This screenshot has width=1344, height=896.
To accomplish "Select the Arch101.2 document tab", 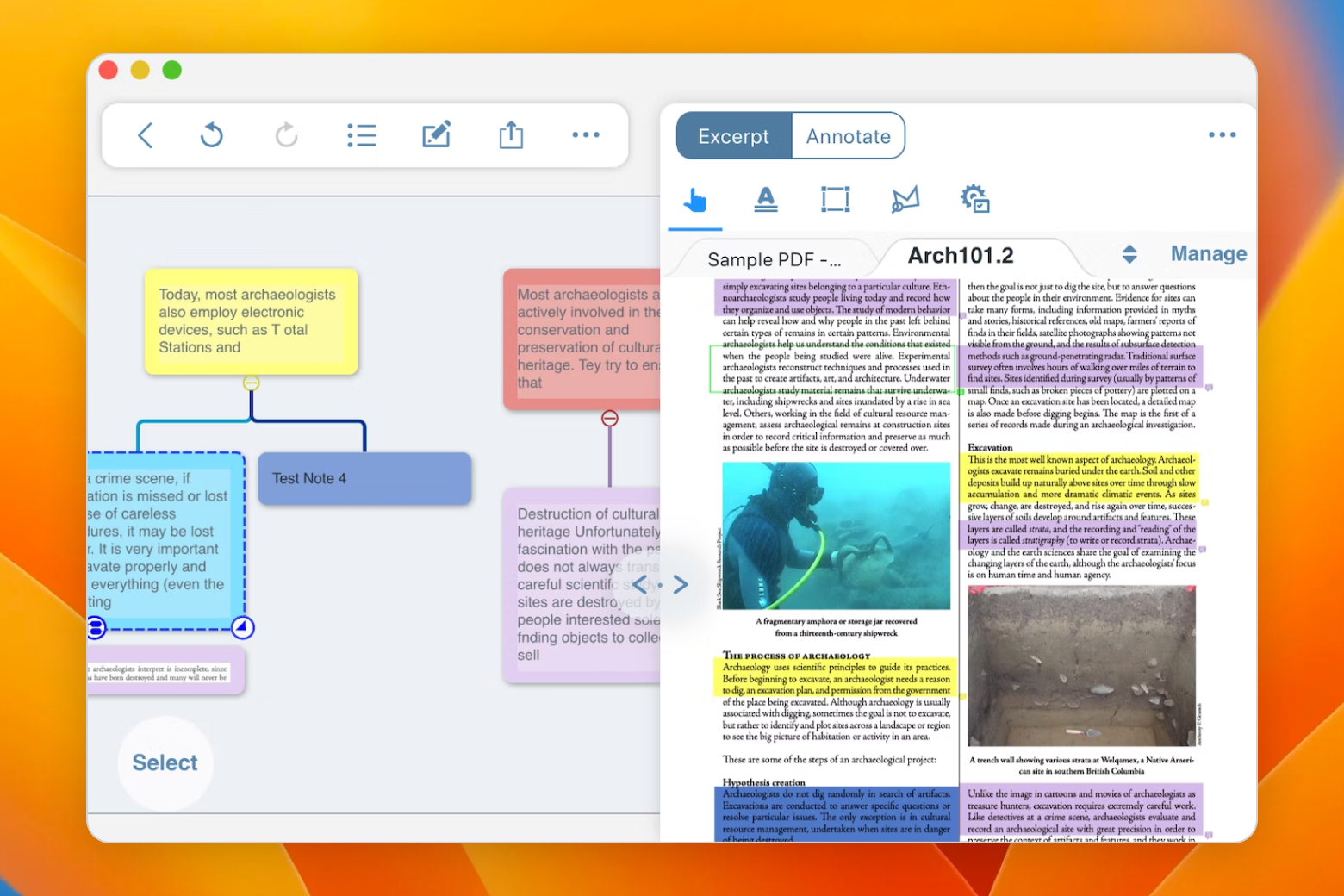I will click(x=961, y=255).
